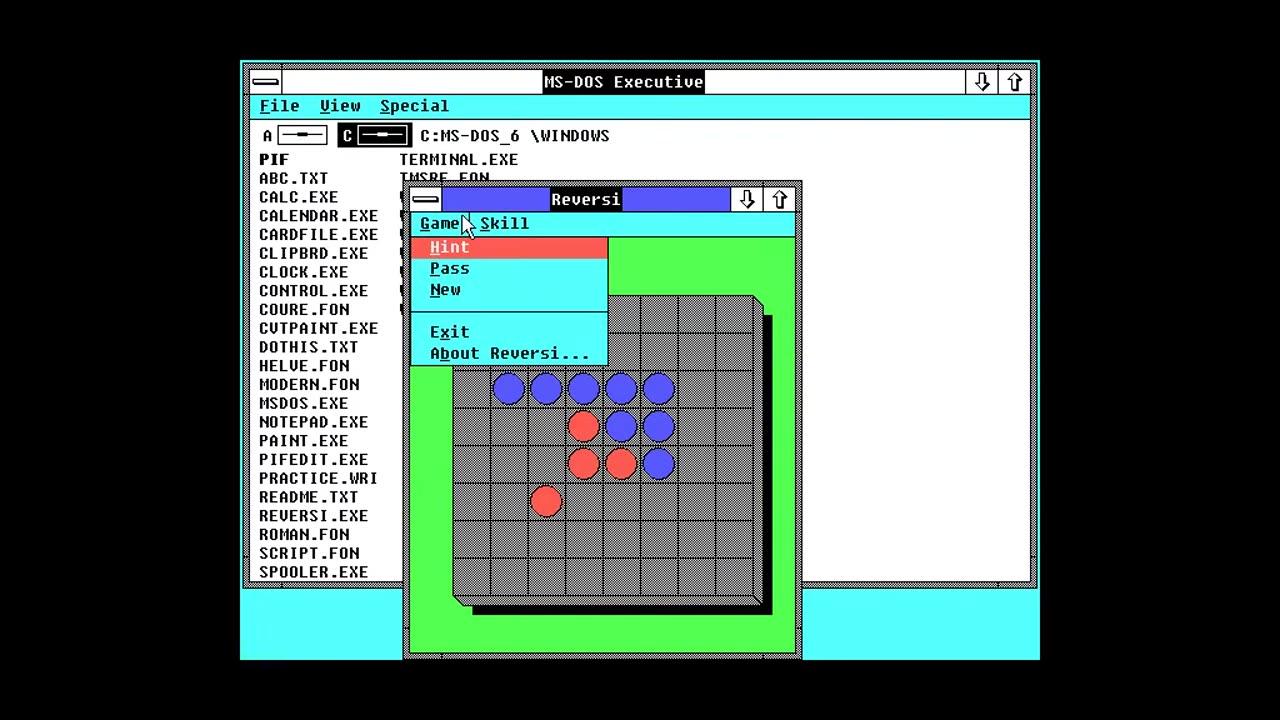The image size is (1280, 720).
Task: Select CONTROL.EXE in the file list
Action: point(314,291)
